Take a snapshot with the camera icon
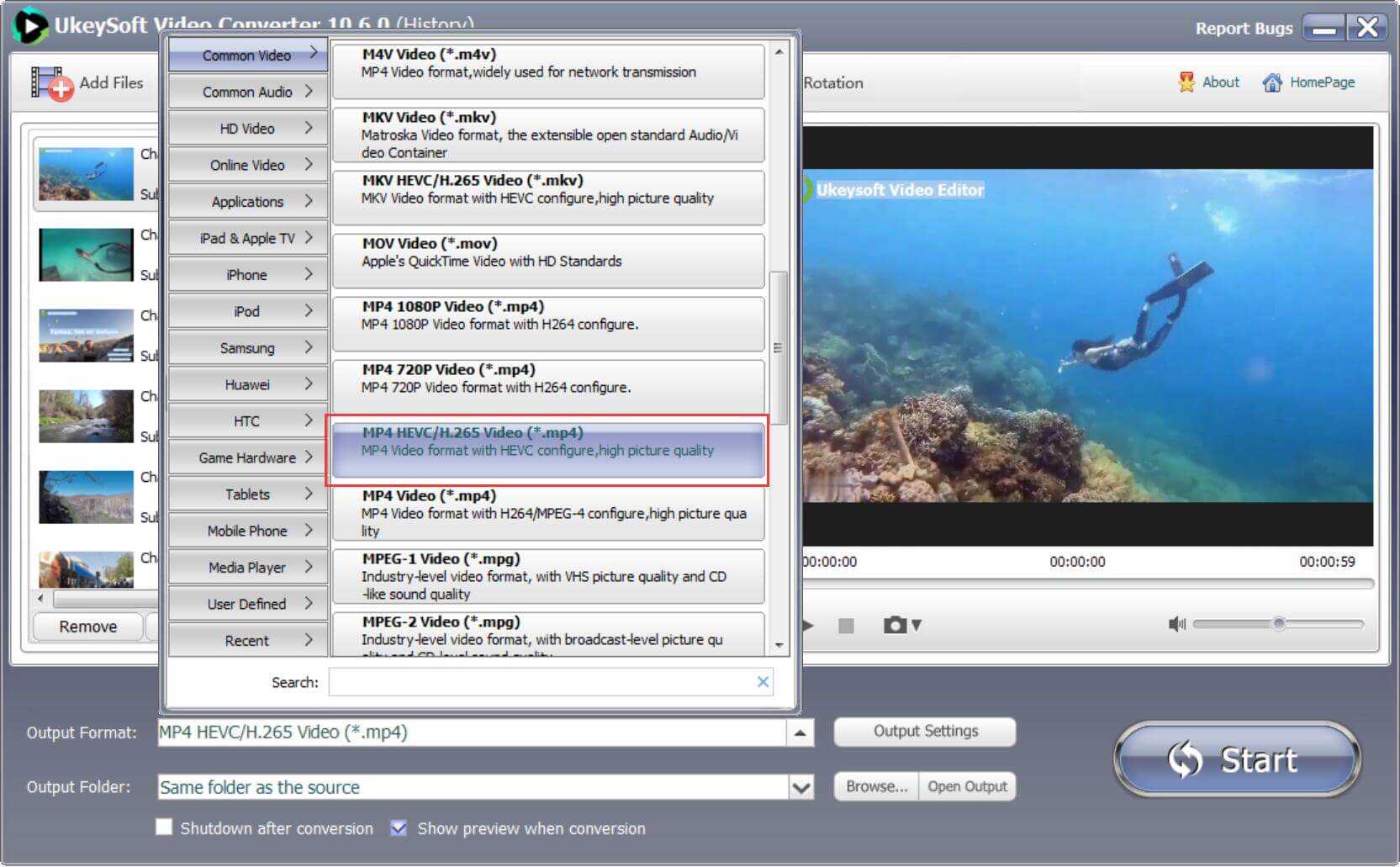 tap(895, 625)
